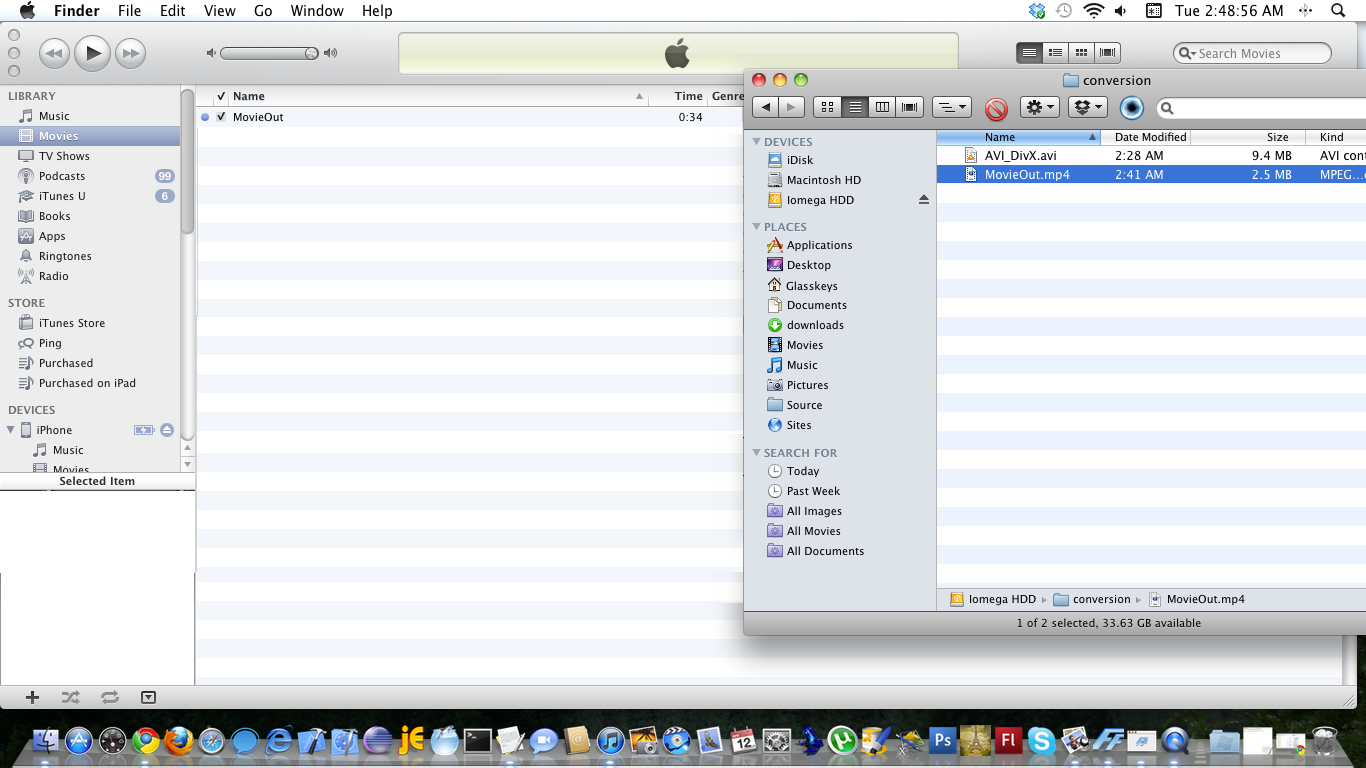Screen dimensions: 1366x768
Task: Click the repeat icon at bottom
Action: click(109, 697)
